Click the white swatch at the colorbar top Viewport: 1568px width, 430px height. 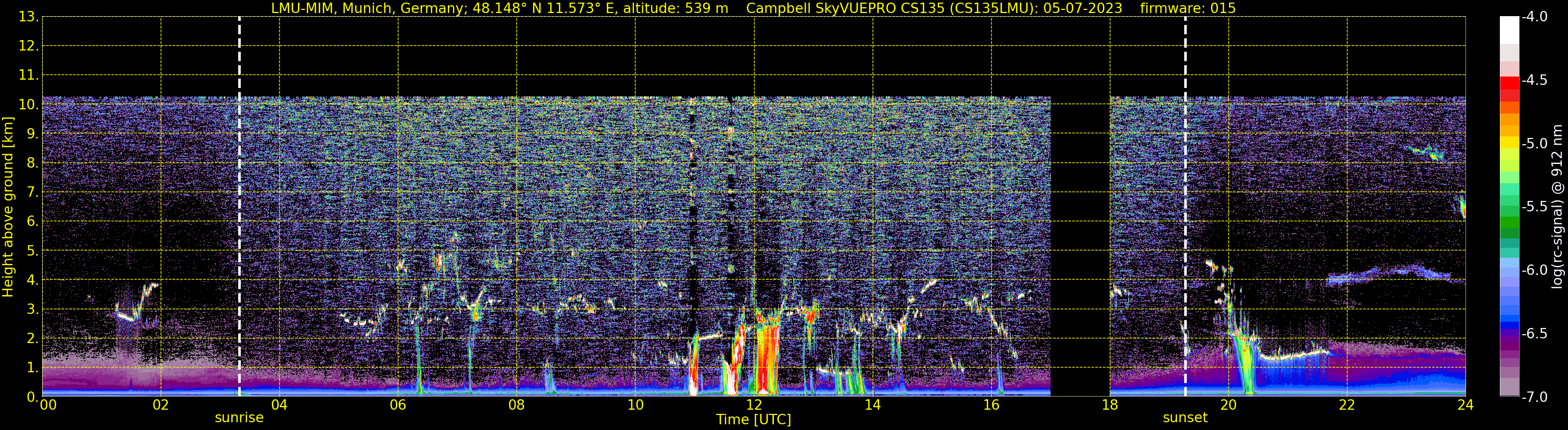(1510, 30)
